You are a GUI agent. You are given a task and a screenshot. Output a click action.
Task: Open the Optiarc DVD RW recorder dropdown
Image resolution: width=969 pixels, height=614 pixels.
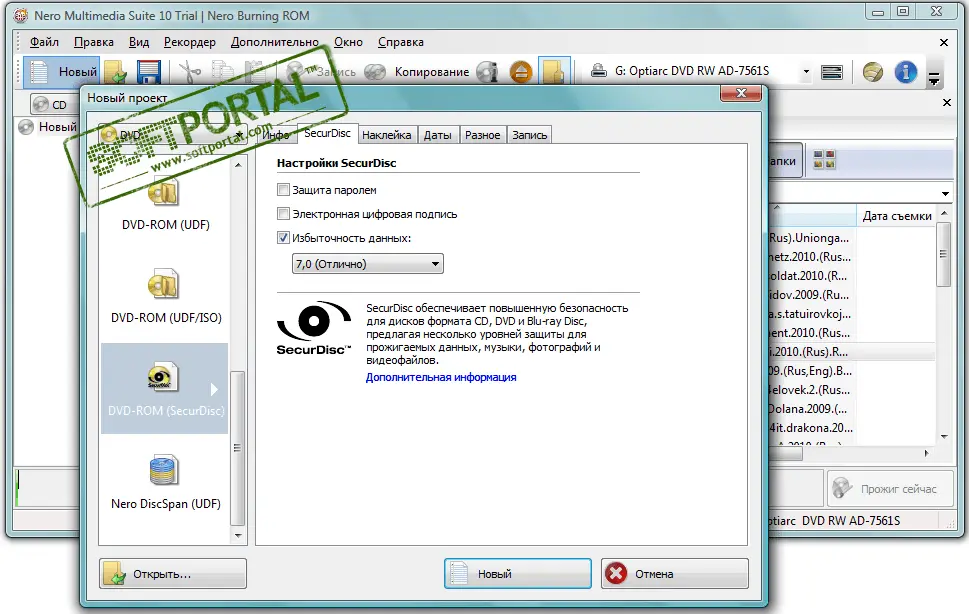click(806, 72)
